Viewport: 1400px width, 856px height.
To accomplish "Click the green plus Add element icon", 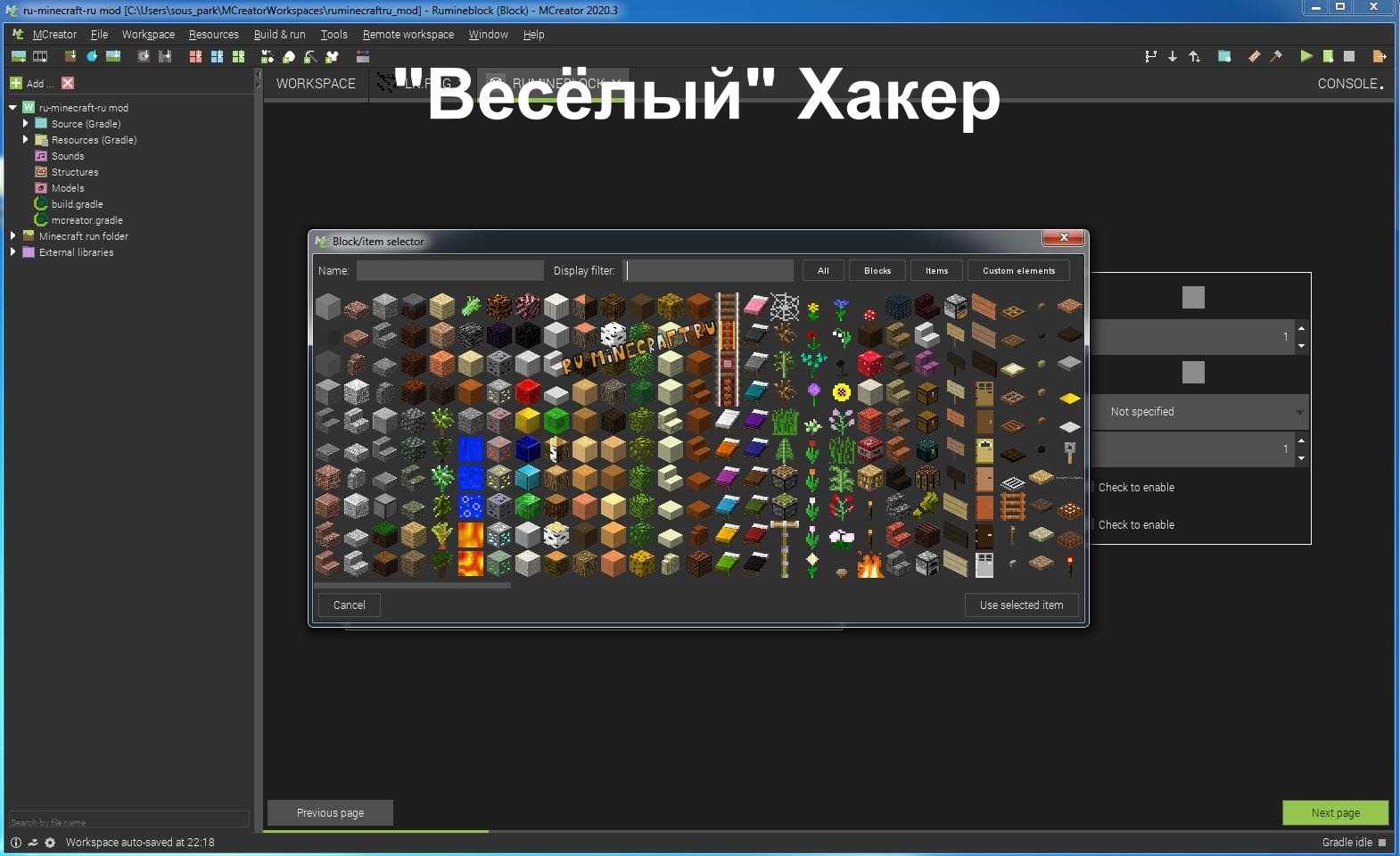I will pos(16,83).
